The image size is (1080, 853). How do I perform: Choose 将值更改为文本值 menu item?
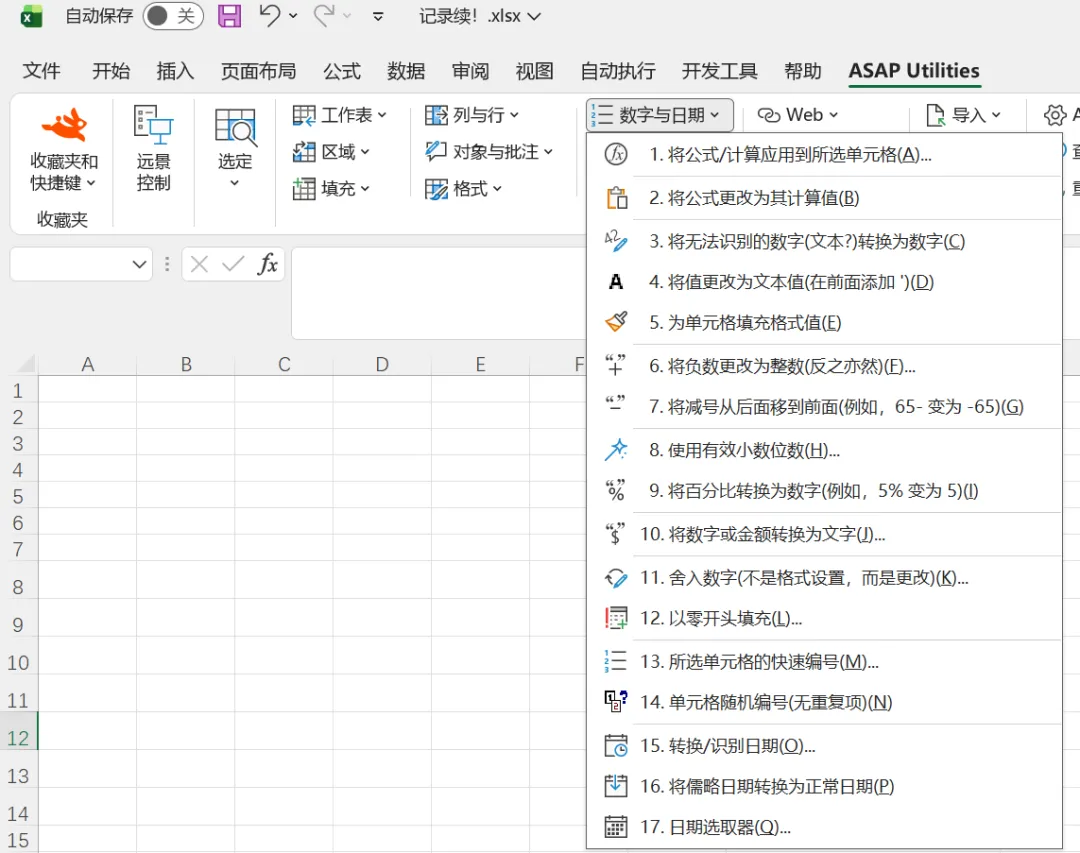click(x=824, y=282)
